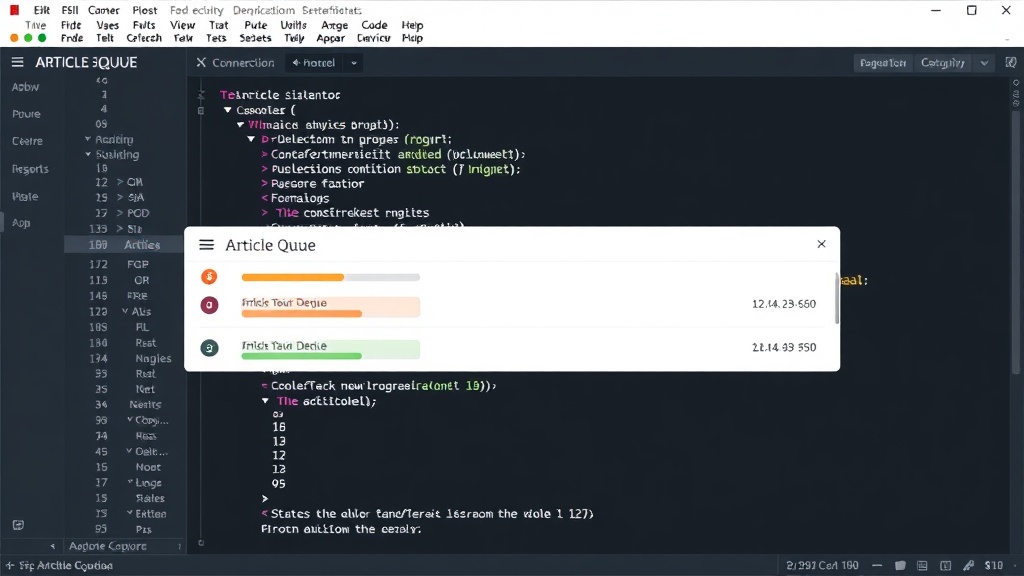Click the dialog vertical scrollbar
1024x576 pixels.
(x=837, y=298)
